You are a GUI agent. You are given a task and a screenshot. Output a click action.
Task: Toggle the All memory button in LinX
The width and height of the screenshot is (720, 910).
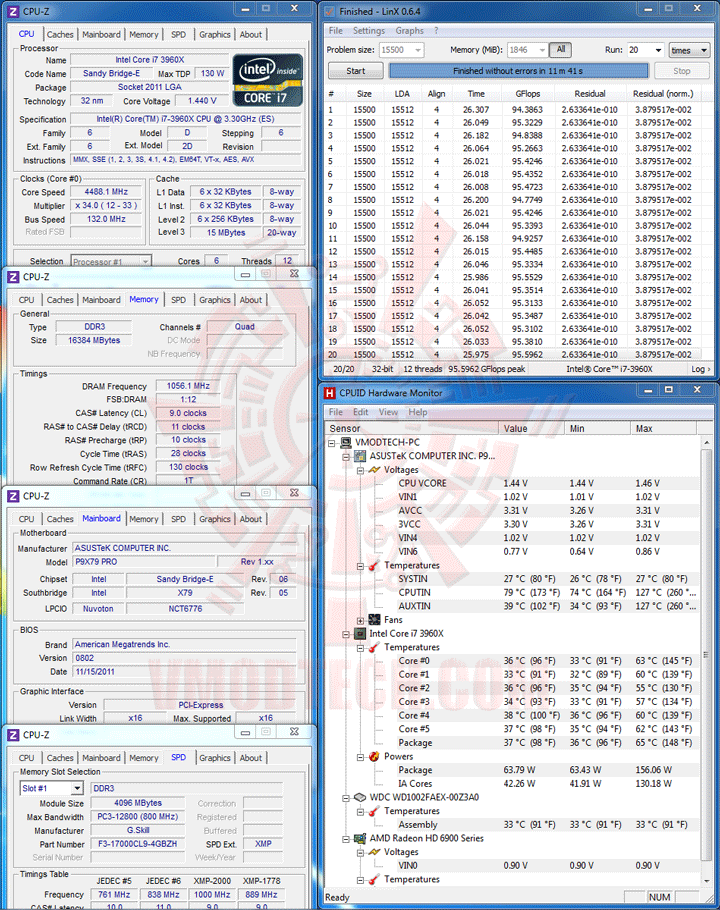[x=560, y=50]
